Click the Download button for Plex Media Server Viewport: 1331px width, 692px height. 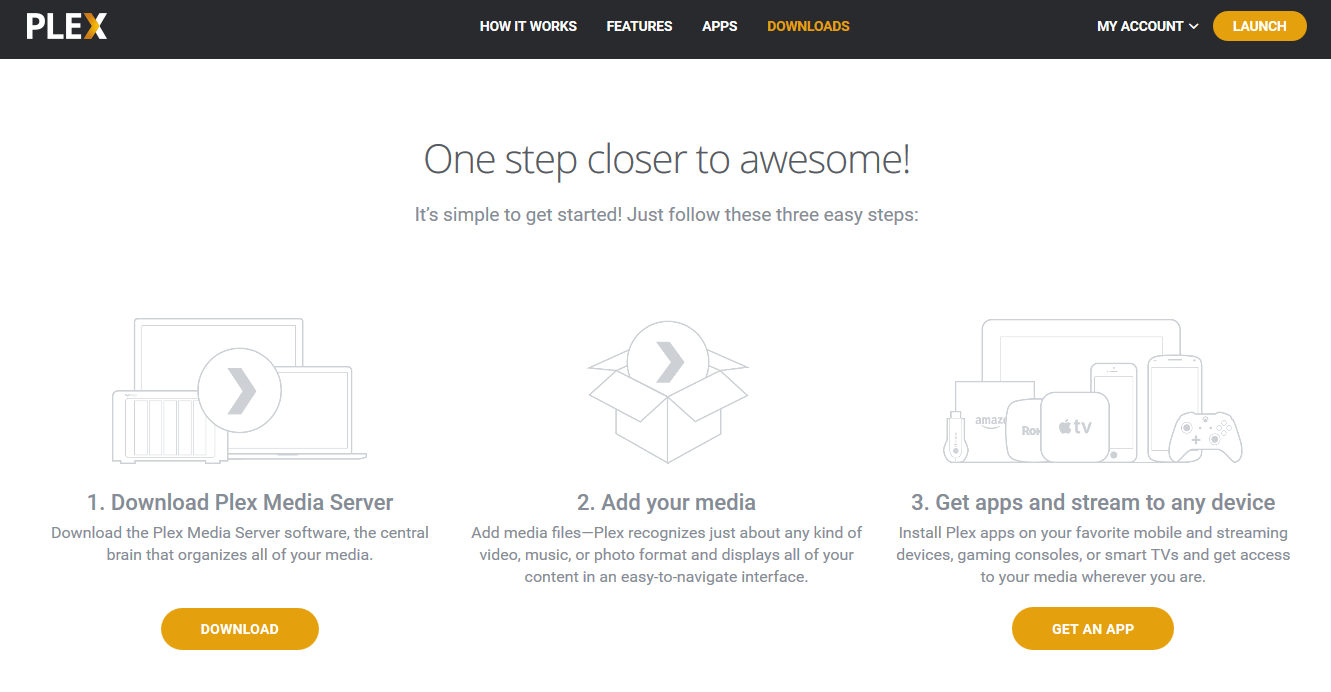[240, 629]
